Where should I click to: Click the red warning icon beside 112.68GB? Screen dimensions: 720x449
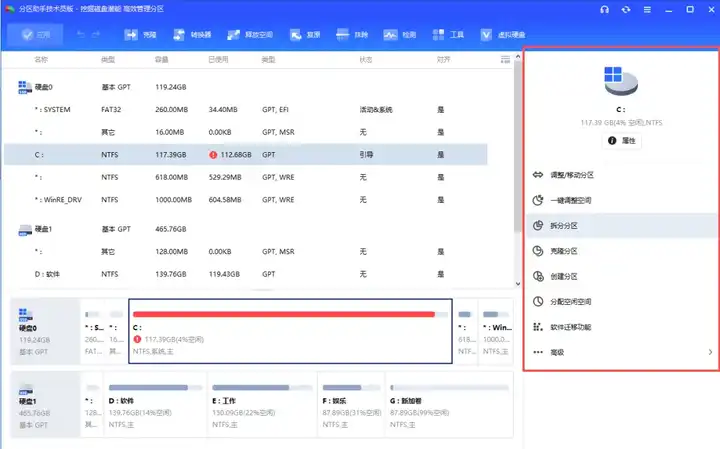click(x=213, y=155)
